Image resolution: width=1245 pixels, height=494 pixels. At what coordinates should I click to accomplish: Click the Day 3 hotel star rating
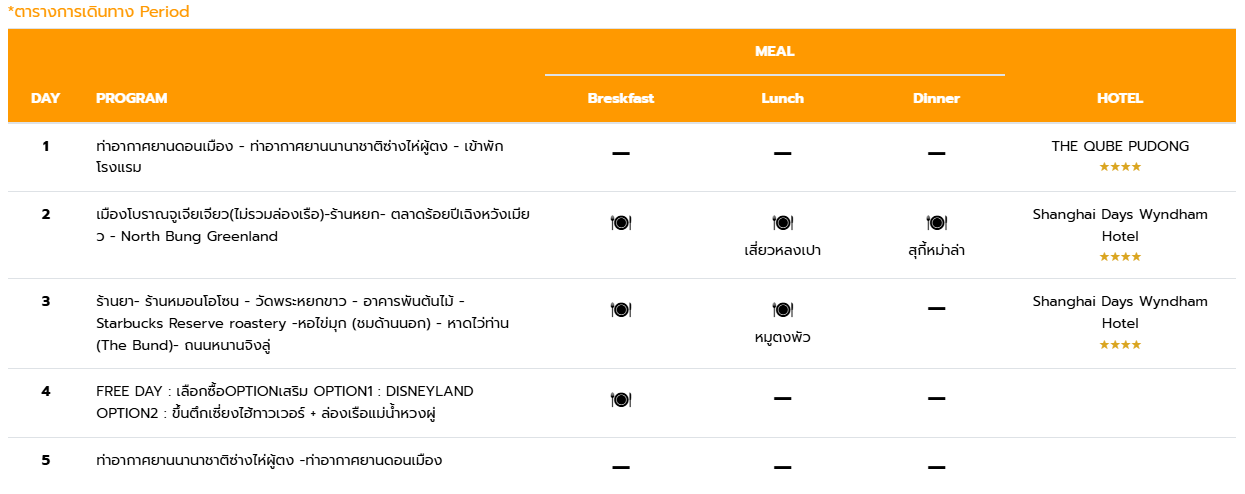pos(1120,345)
